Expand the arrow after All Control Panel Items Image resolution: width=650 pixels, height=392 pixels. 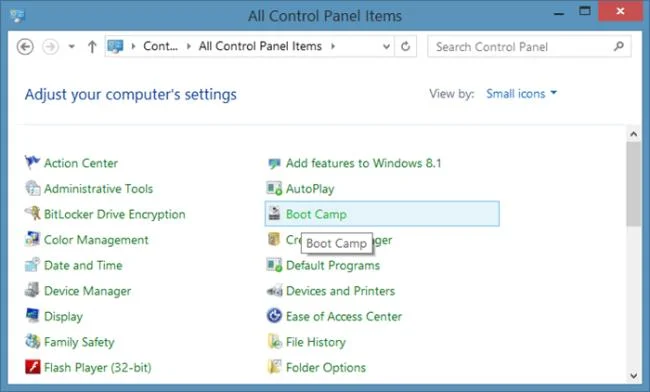click(x=333, y=46)
